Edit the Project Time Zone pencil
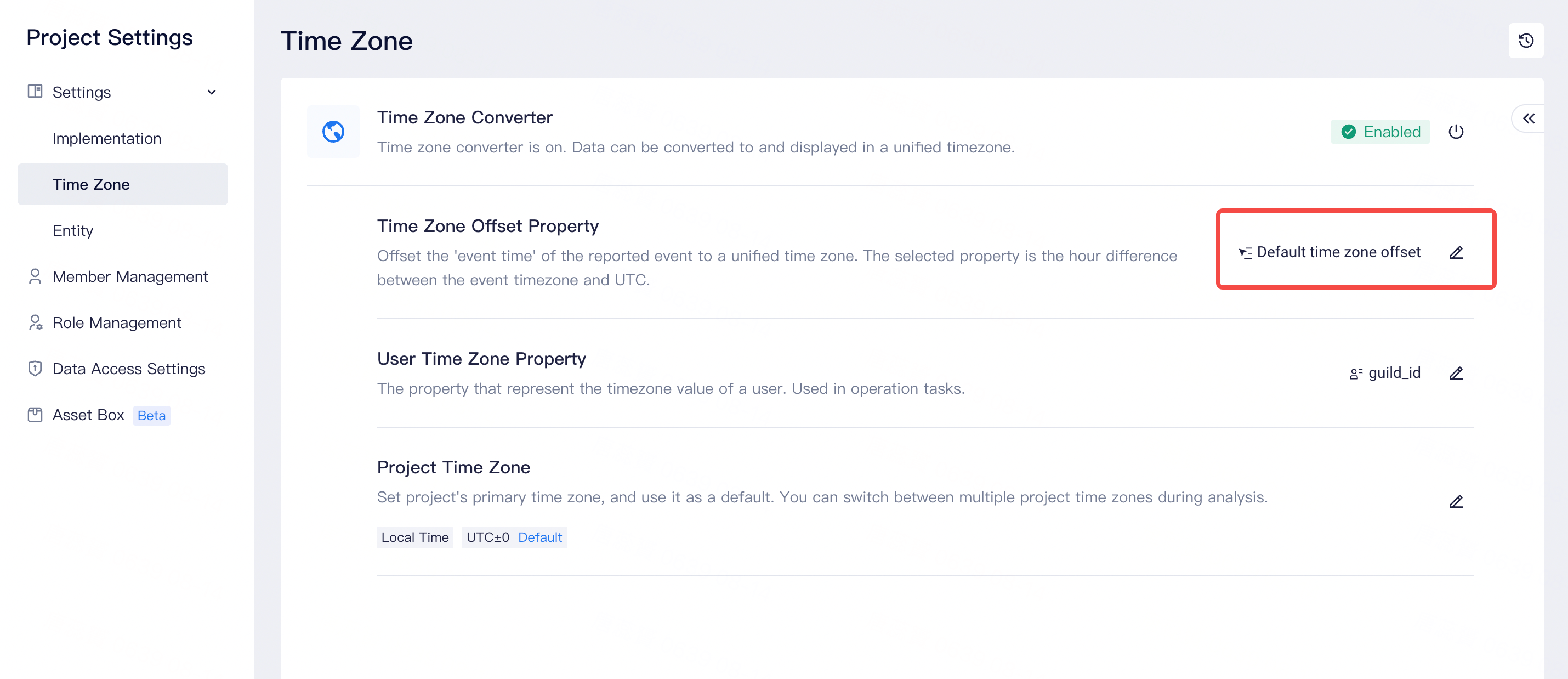The image size is (1568, 679). click(1456, 502)
